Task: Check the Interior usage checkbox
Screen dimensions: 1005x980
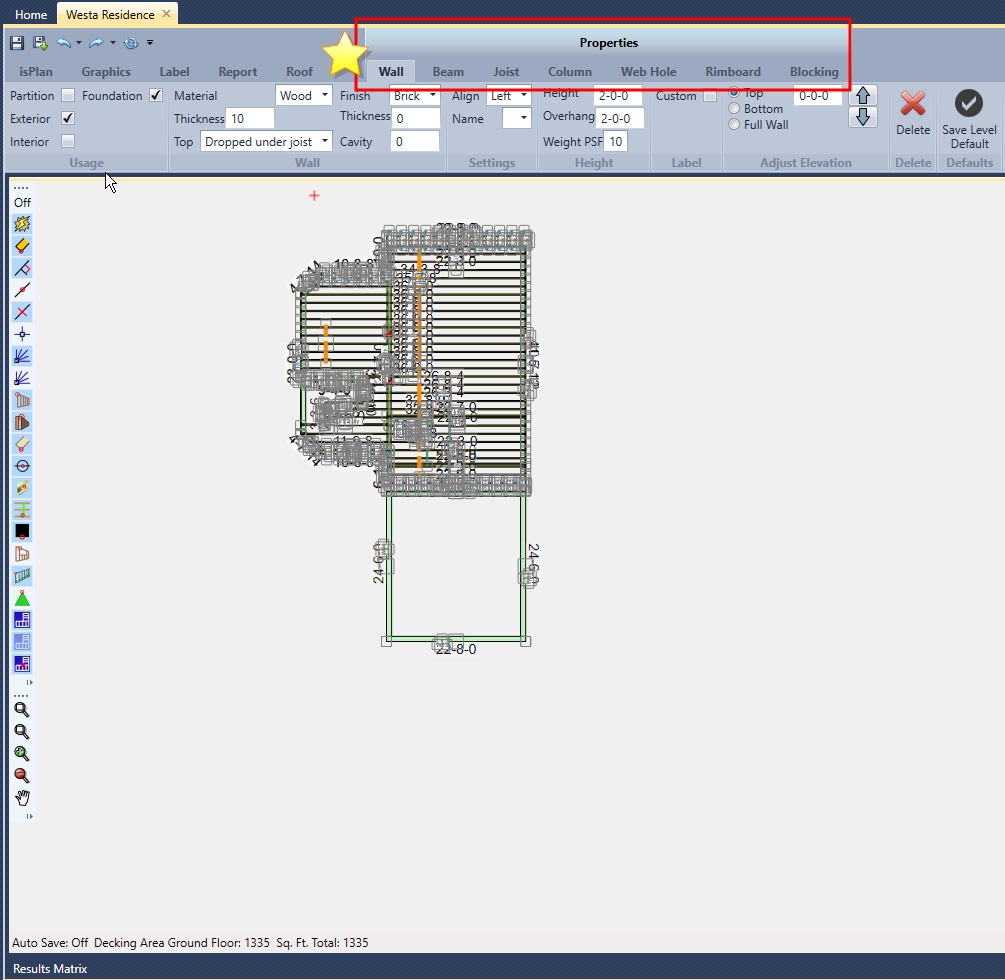Action: [68, 142]
